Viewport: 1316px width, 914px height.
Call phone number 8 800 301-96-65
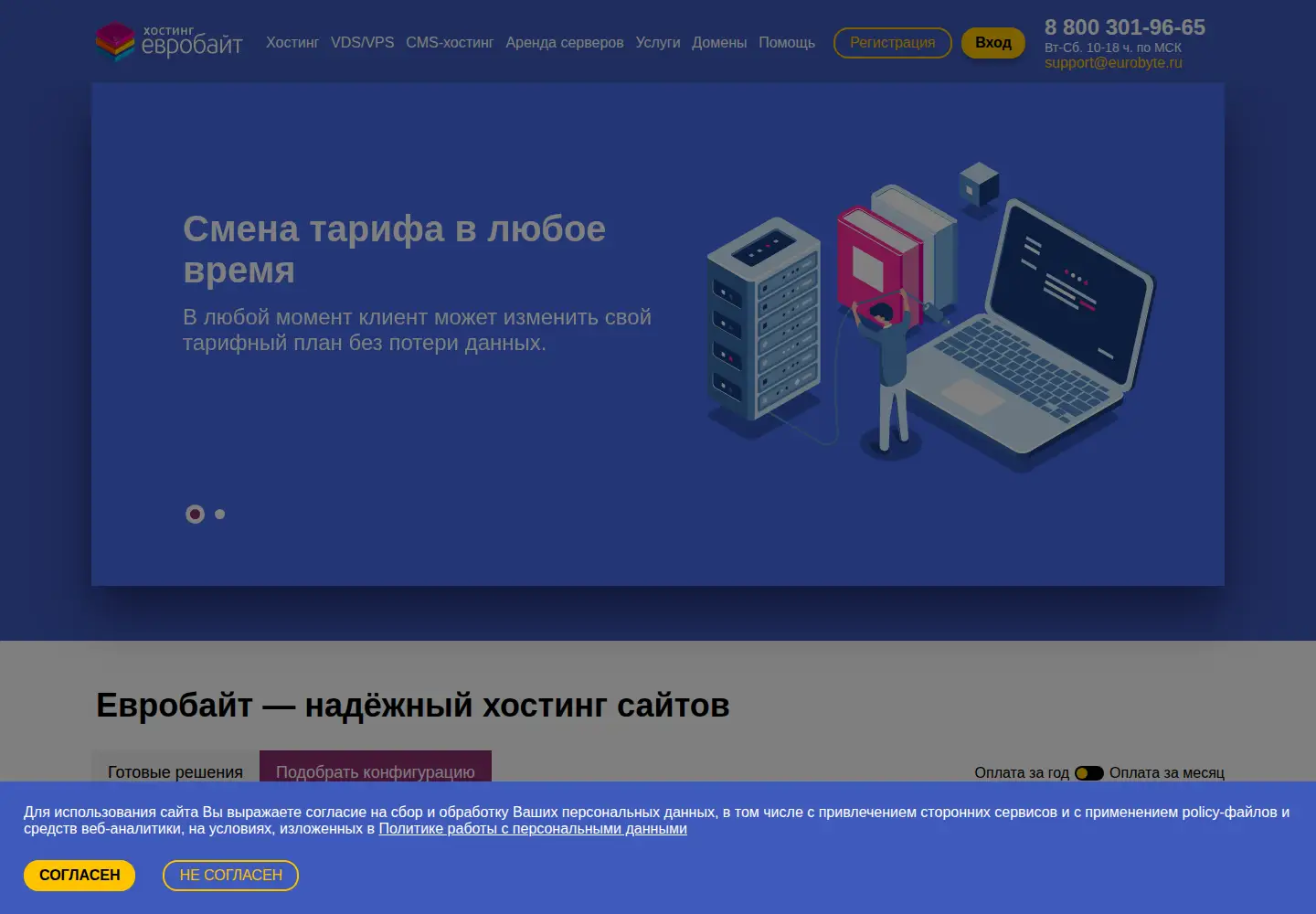1125,27
